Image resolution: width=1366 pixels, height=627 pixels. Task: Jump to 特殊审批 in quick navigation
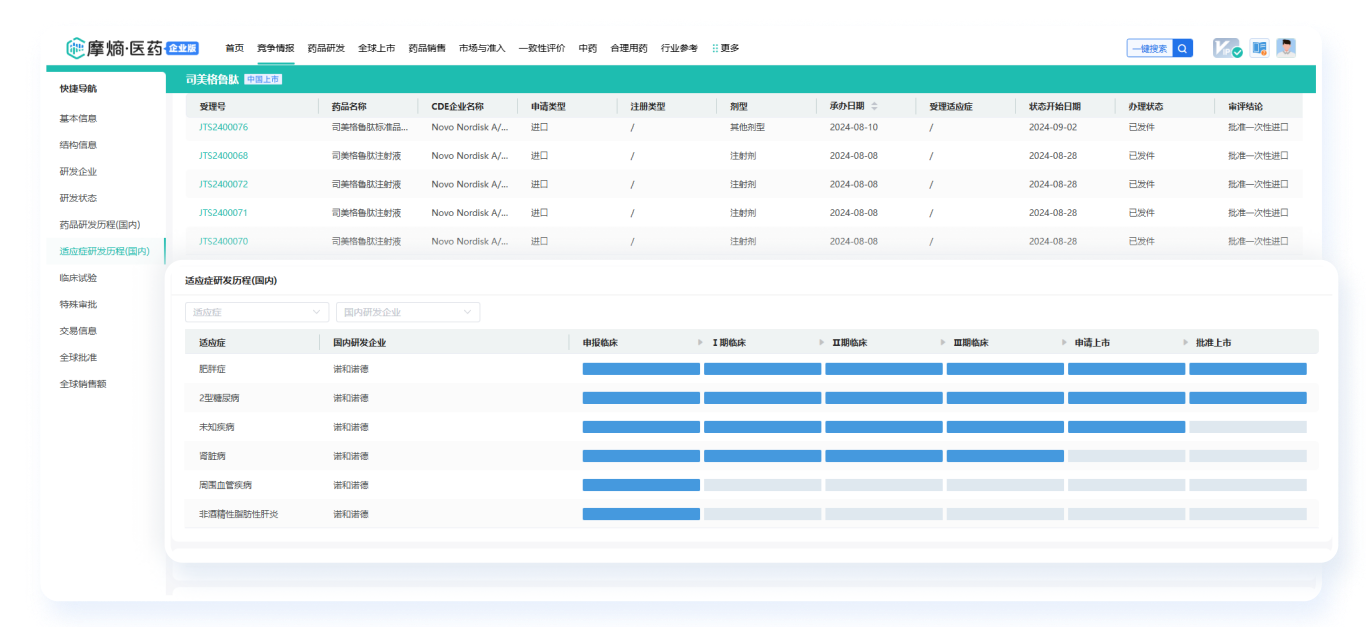[78, 304]
